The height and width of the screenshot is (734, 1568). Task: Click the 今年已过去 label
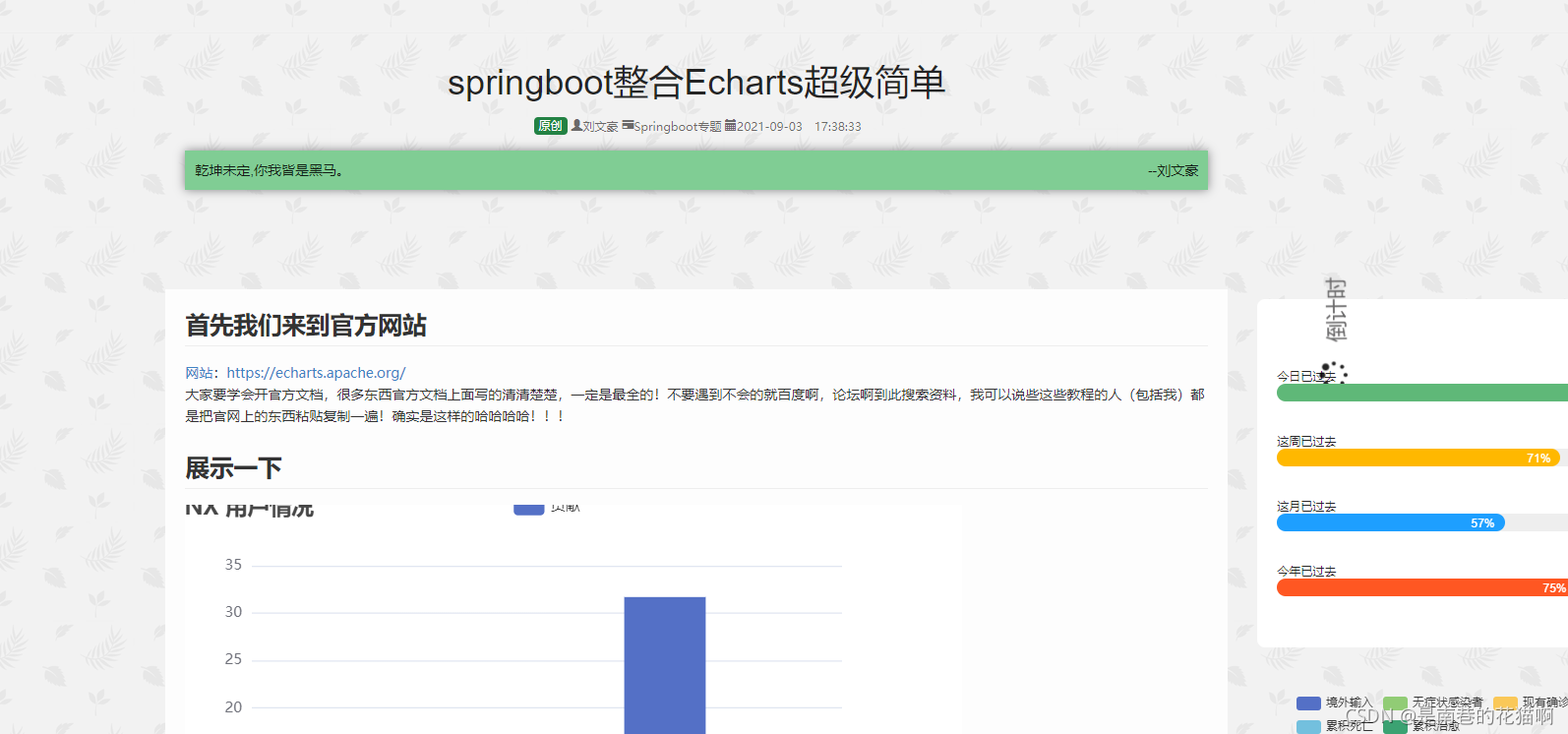click(1306, 572)
